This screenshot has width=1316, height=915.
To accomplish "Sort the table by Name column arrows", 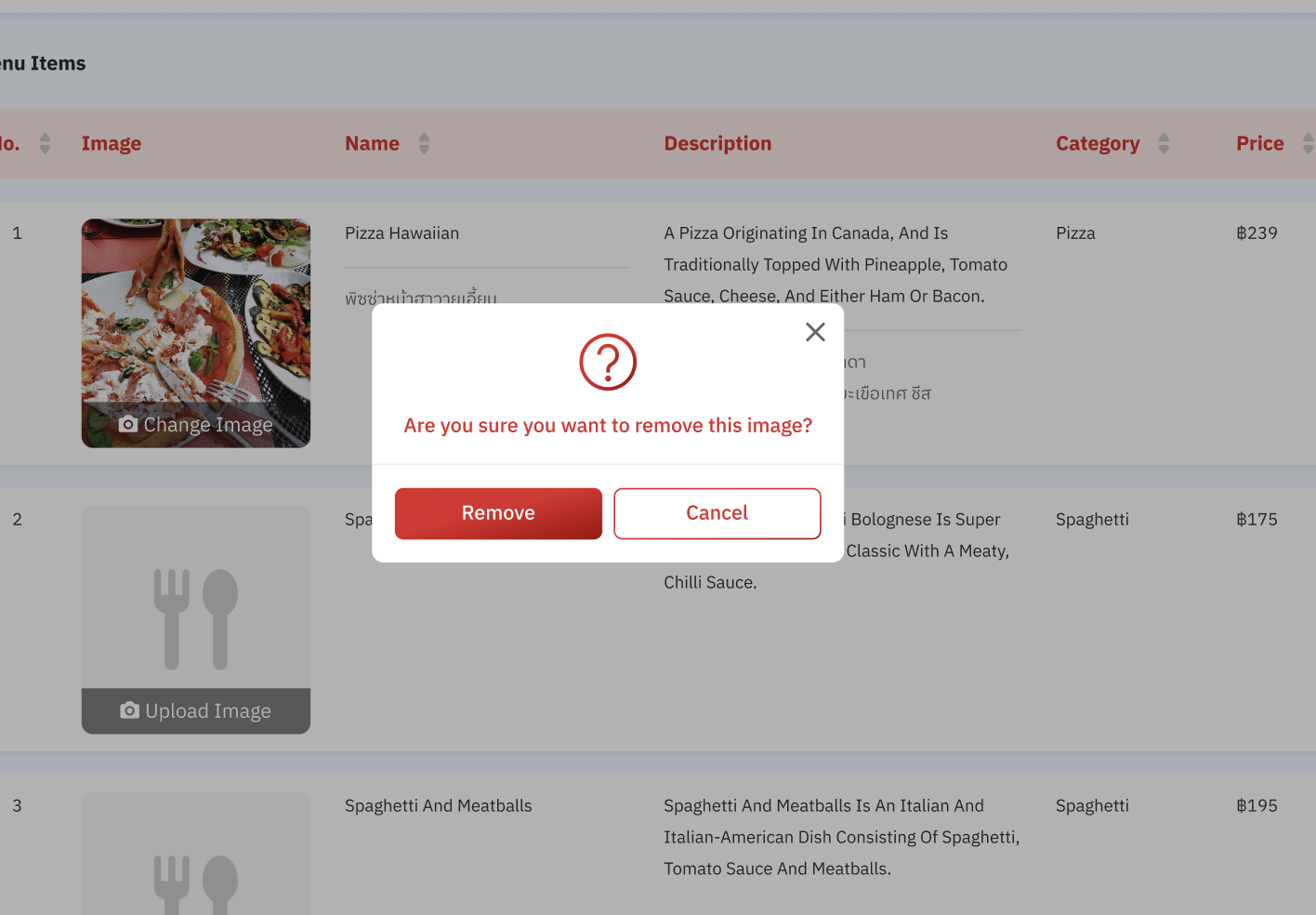I will pyautogui.click(x=424, y=143).
